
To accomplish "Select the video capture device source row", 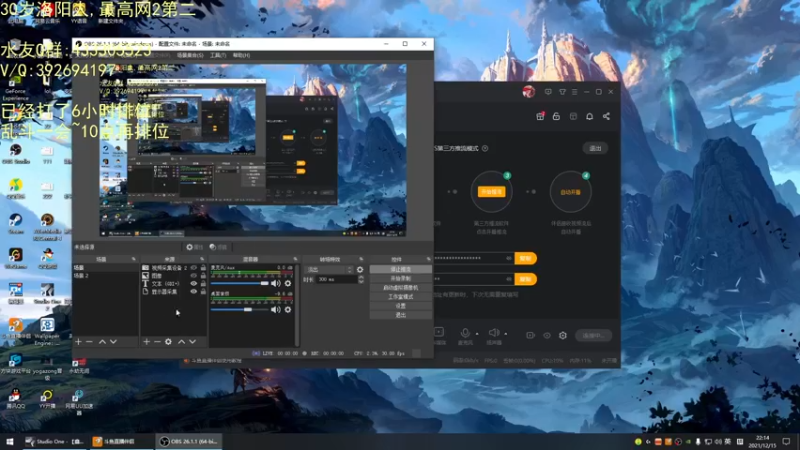I will point(173,267).
